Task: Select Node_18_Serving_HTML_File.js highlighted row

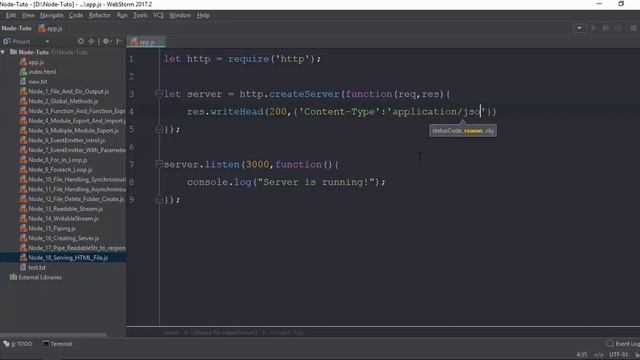Action: 63,258
